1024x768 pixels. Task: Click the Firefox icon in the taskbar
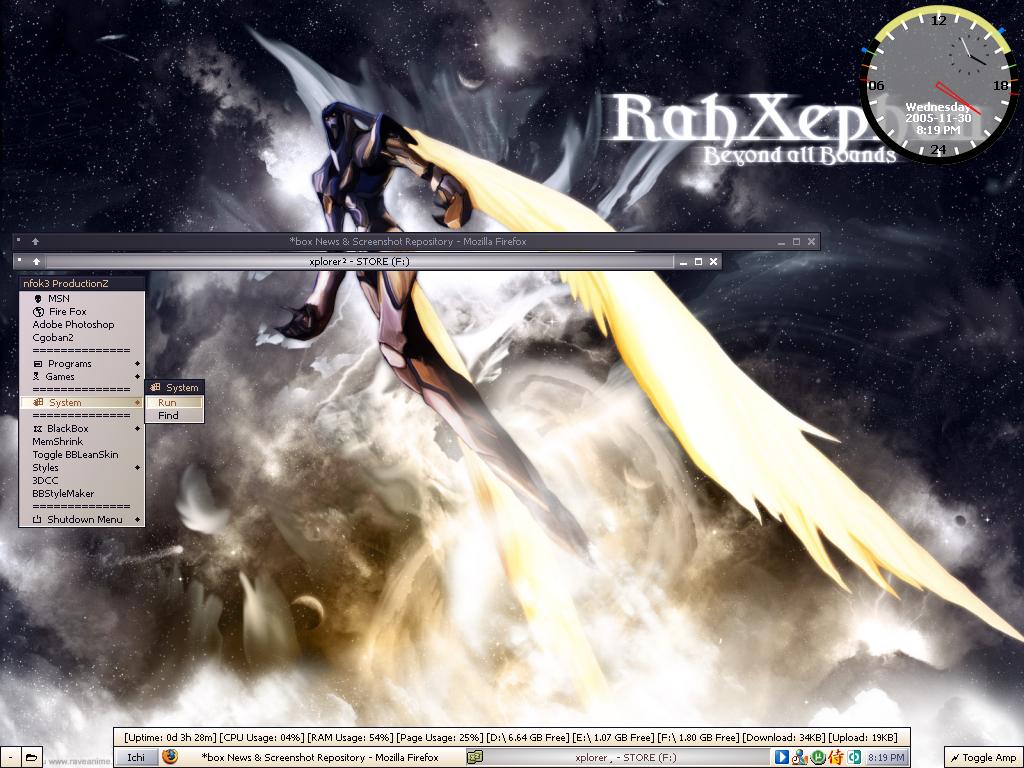[170, 756]
